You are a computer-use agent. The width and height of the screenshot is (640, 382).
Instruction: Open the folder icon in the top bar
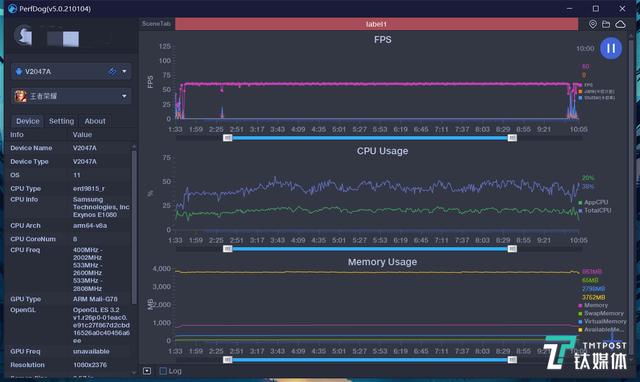tap(606, 24)
